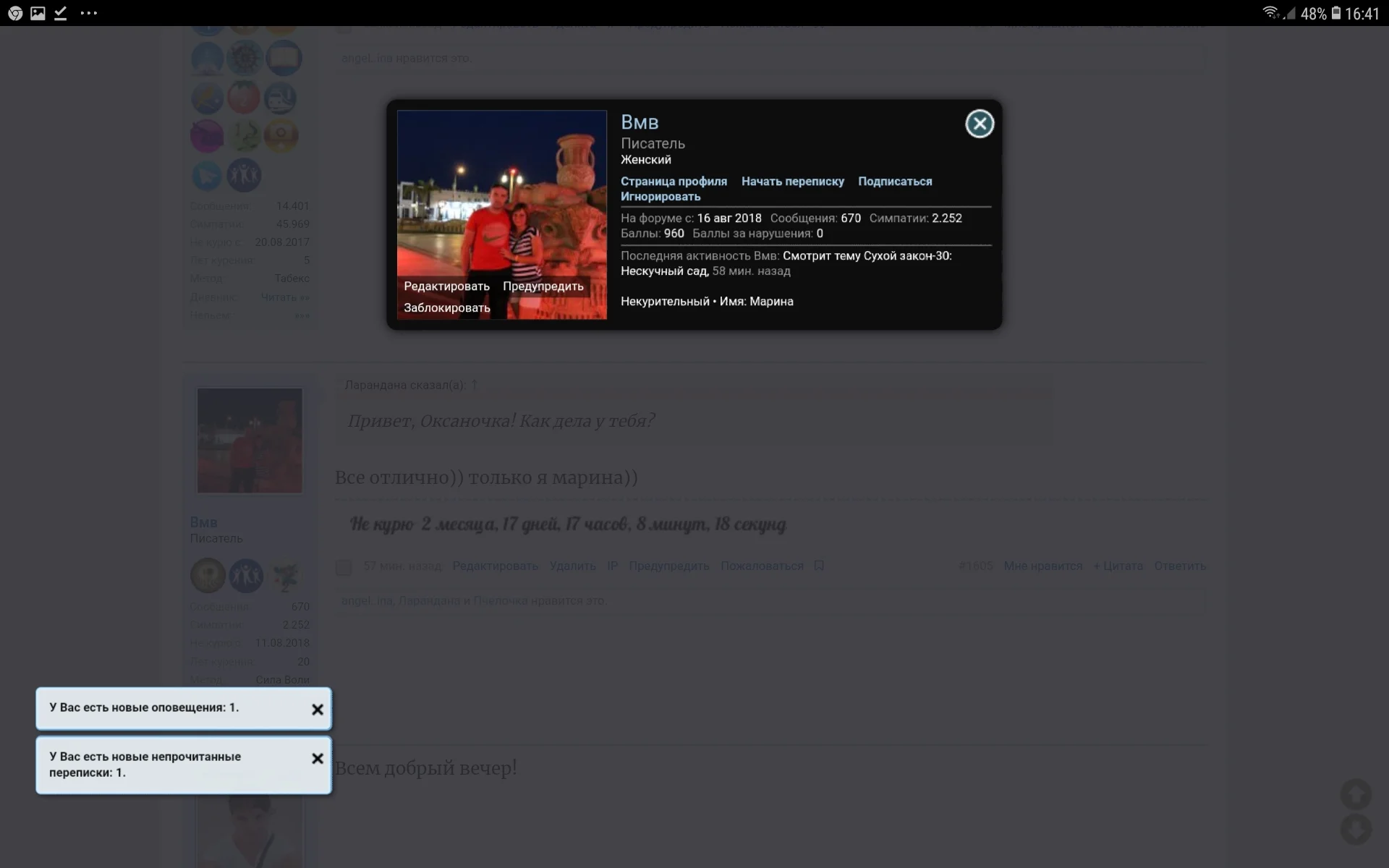This screenshot has height=868, width=1389.
Task: Open Gallery from the Android status bar
Action: tap(38, 13)
